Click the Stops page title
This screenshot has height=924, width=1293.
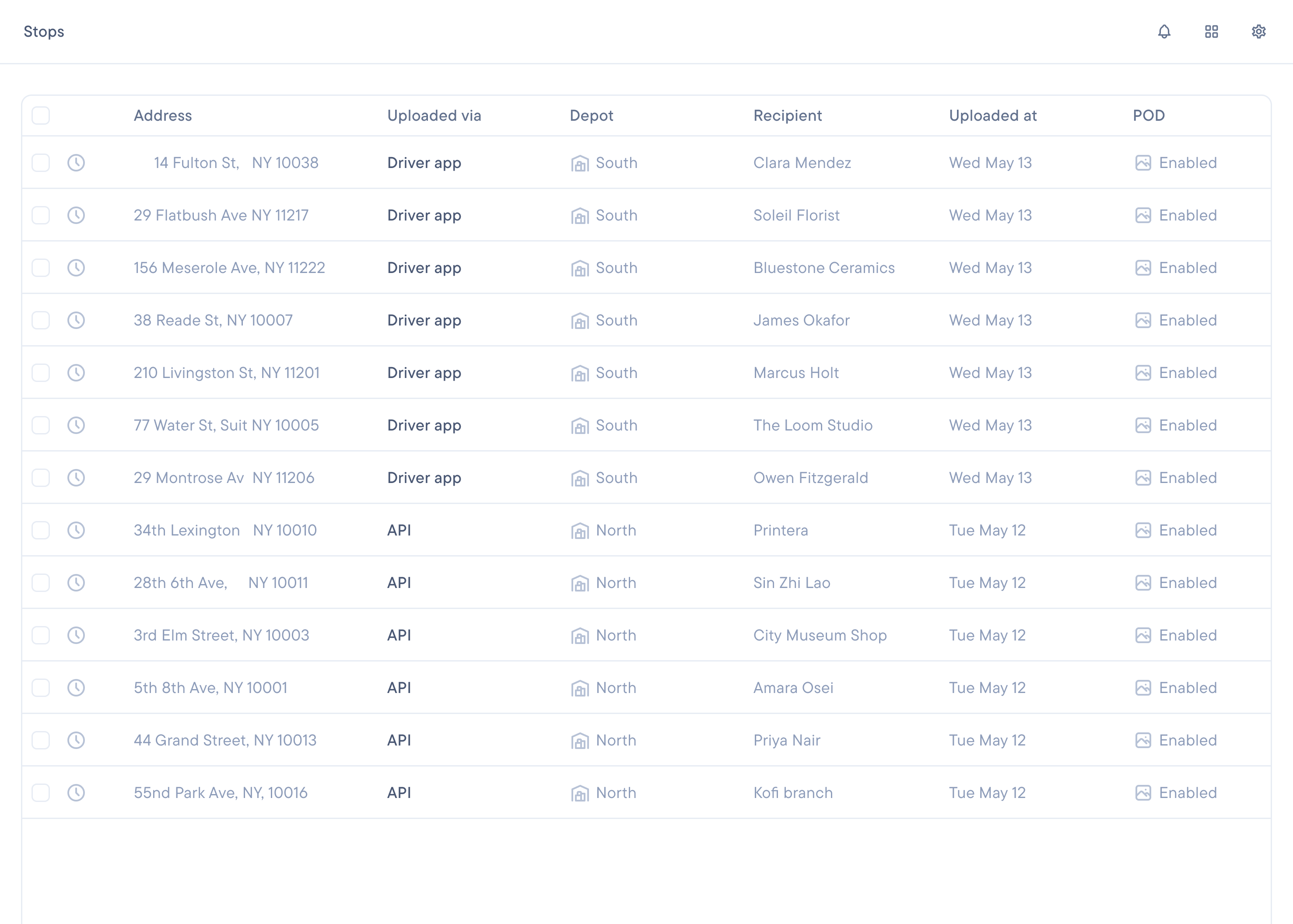click(44, 31)
